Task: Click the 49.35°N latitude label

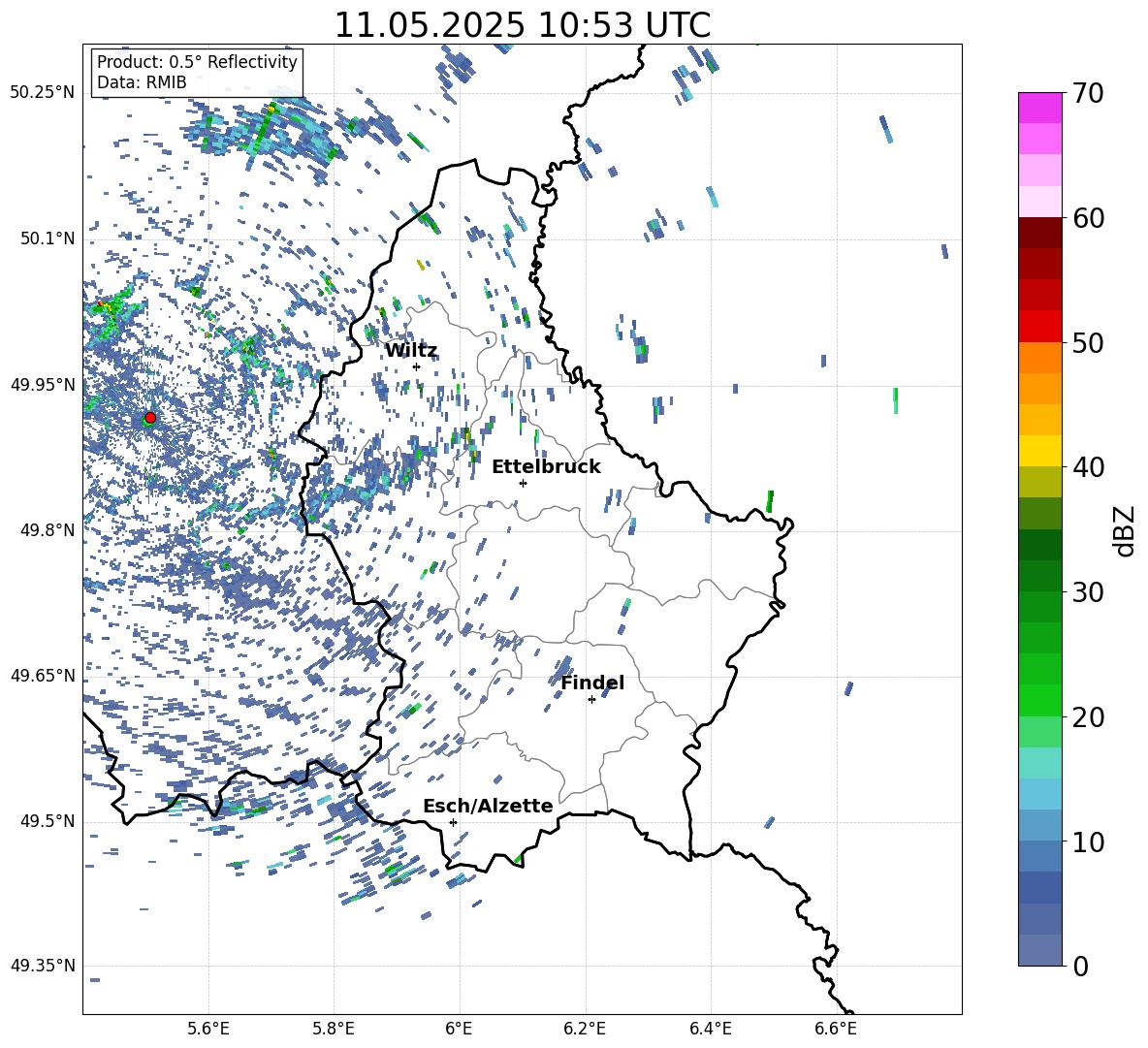Action: click(43, 966)
